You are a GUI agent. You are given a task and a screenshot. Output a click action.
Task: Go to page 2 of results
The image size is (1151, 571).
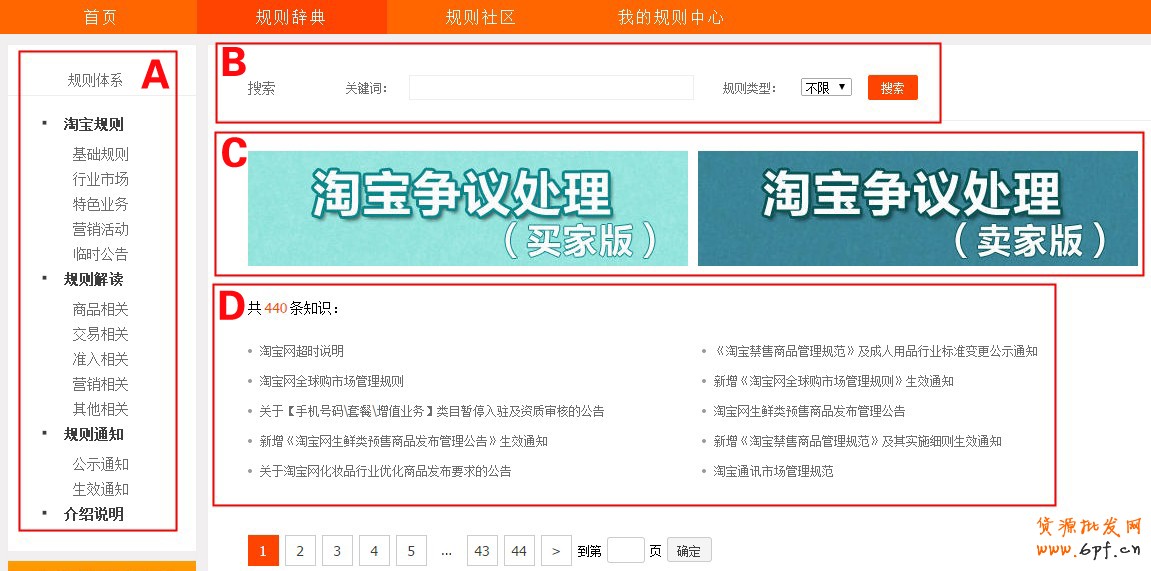pyautogui.click(x=300, y=550)
